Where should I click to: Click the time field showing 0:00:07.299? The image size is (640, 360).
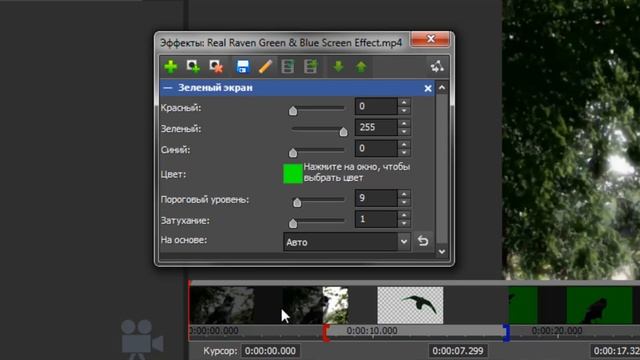click(x=458, y=351)
